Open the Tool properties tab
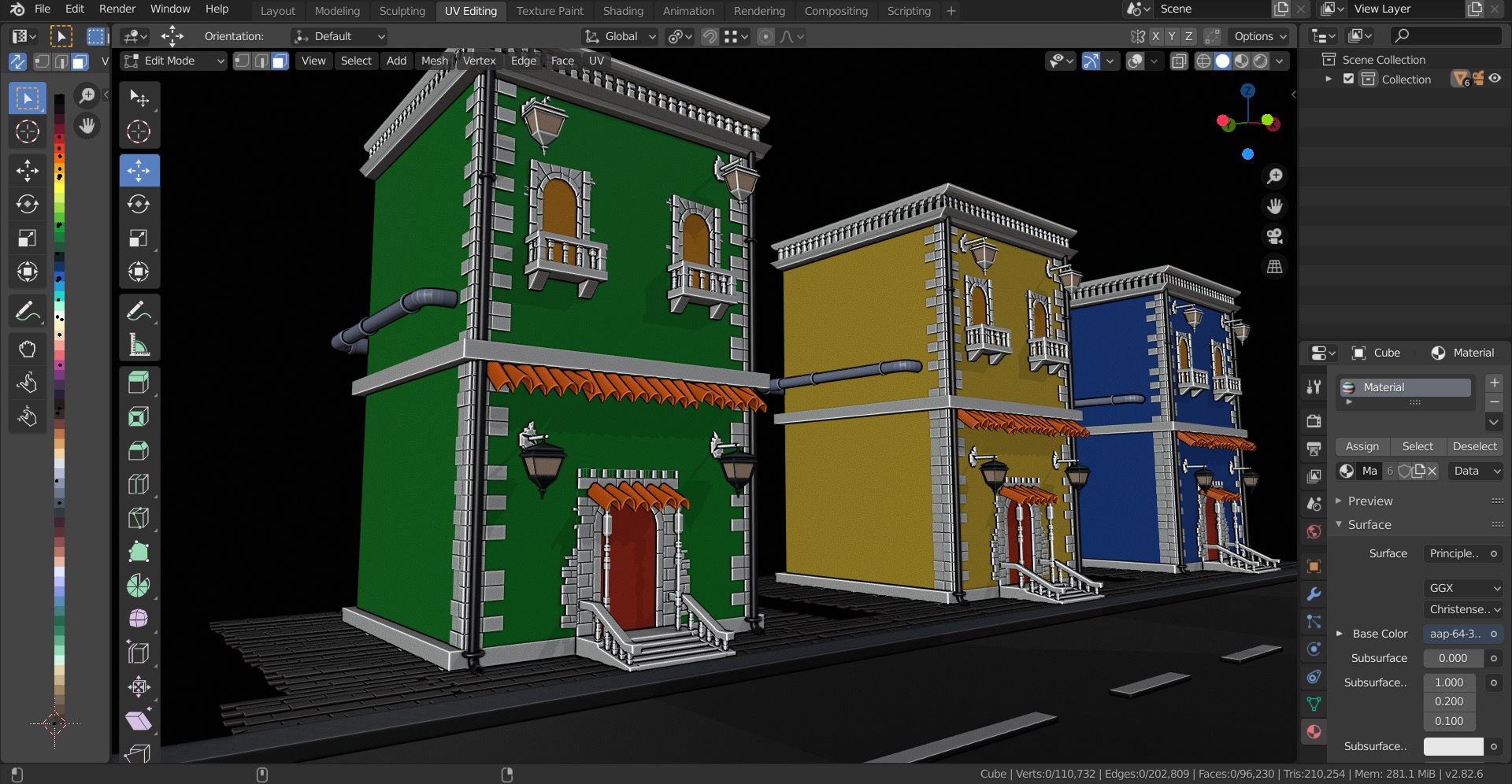 tap(1314, 386)
